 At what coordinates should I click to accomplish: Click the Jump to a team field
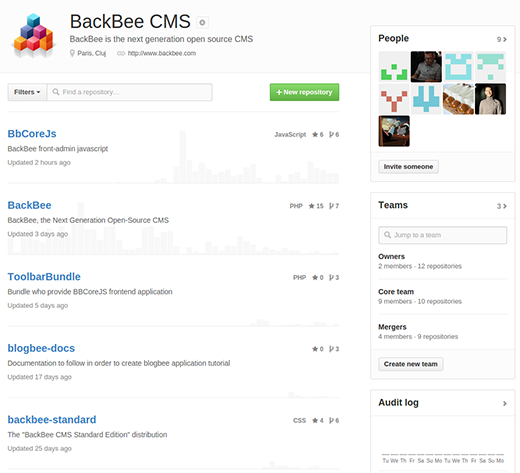pyautogui.click(x=443, y=235)
